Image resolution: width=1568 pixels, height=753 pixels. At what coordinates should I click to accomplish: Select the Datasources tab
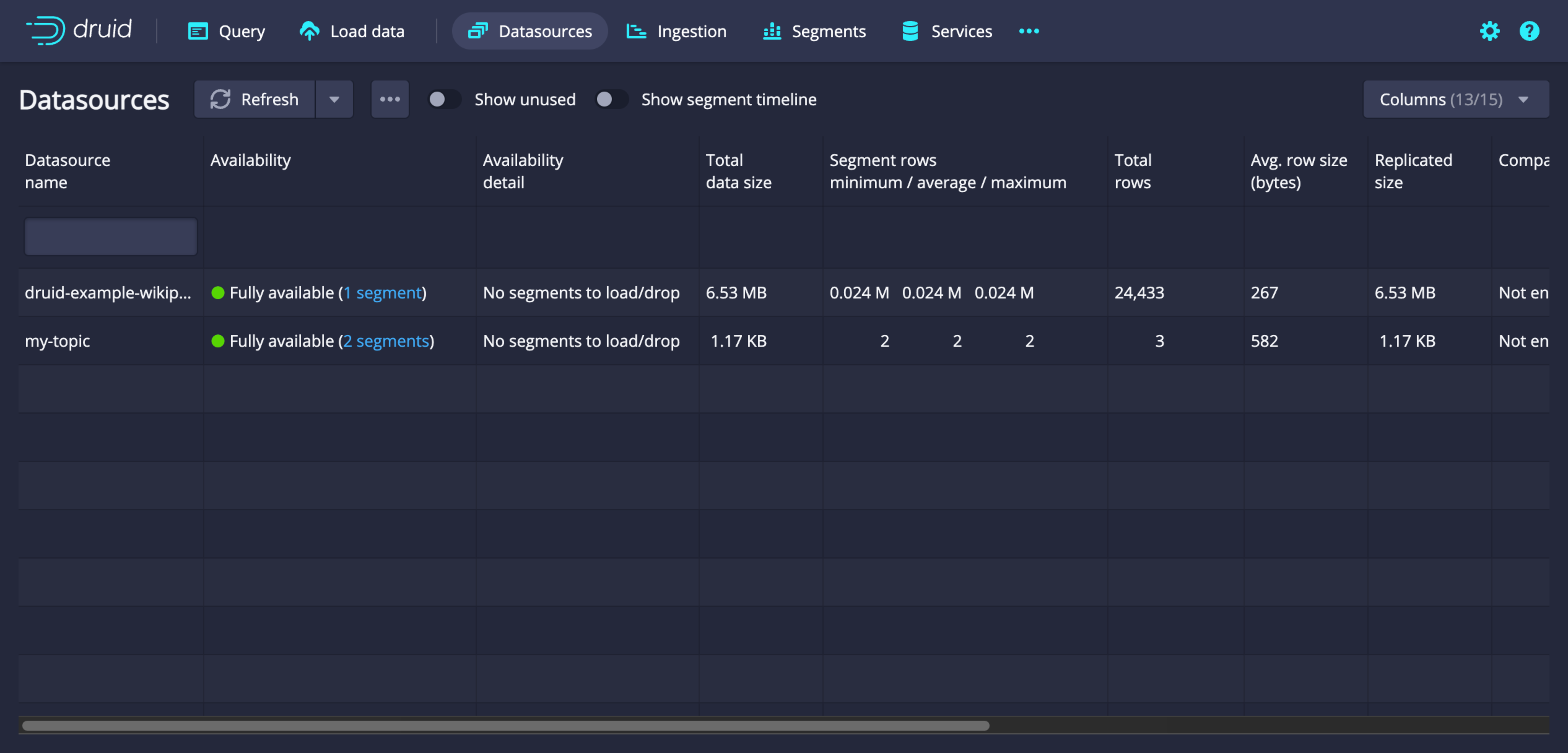[529, 31]
